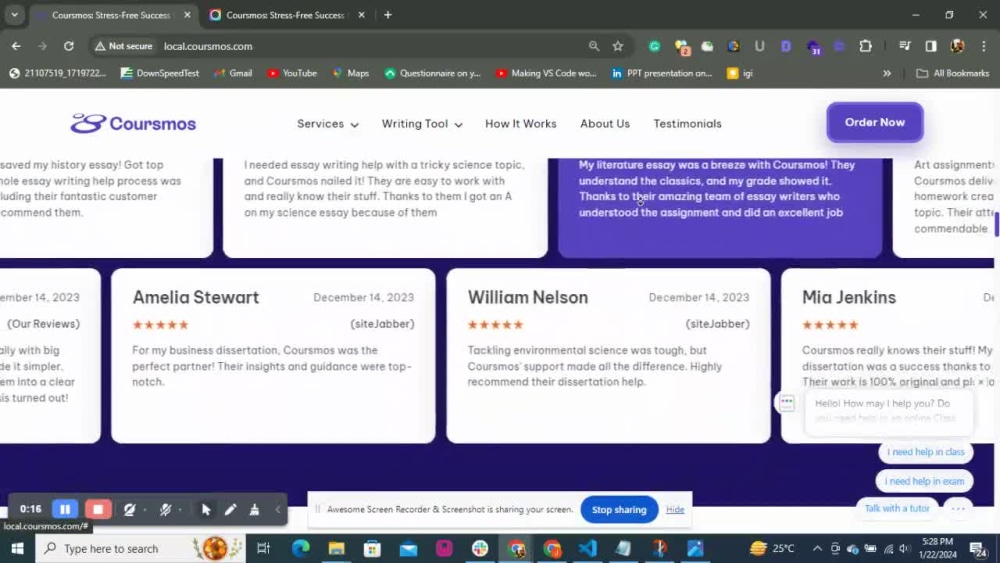Open the Testimonials section link
1000x563 pixels.
click(x=687, y=124)
